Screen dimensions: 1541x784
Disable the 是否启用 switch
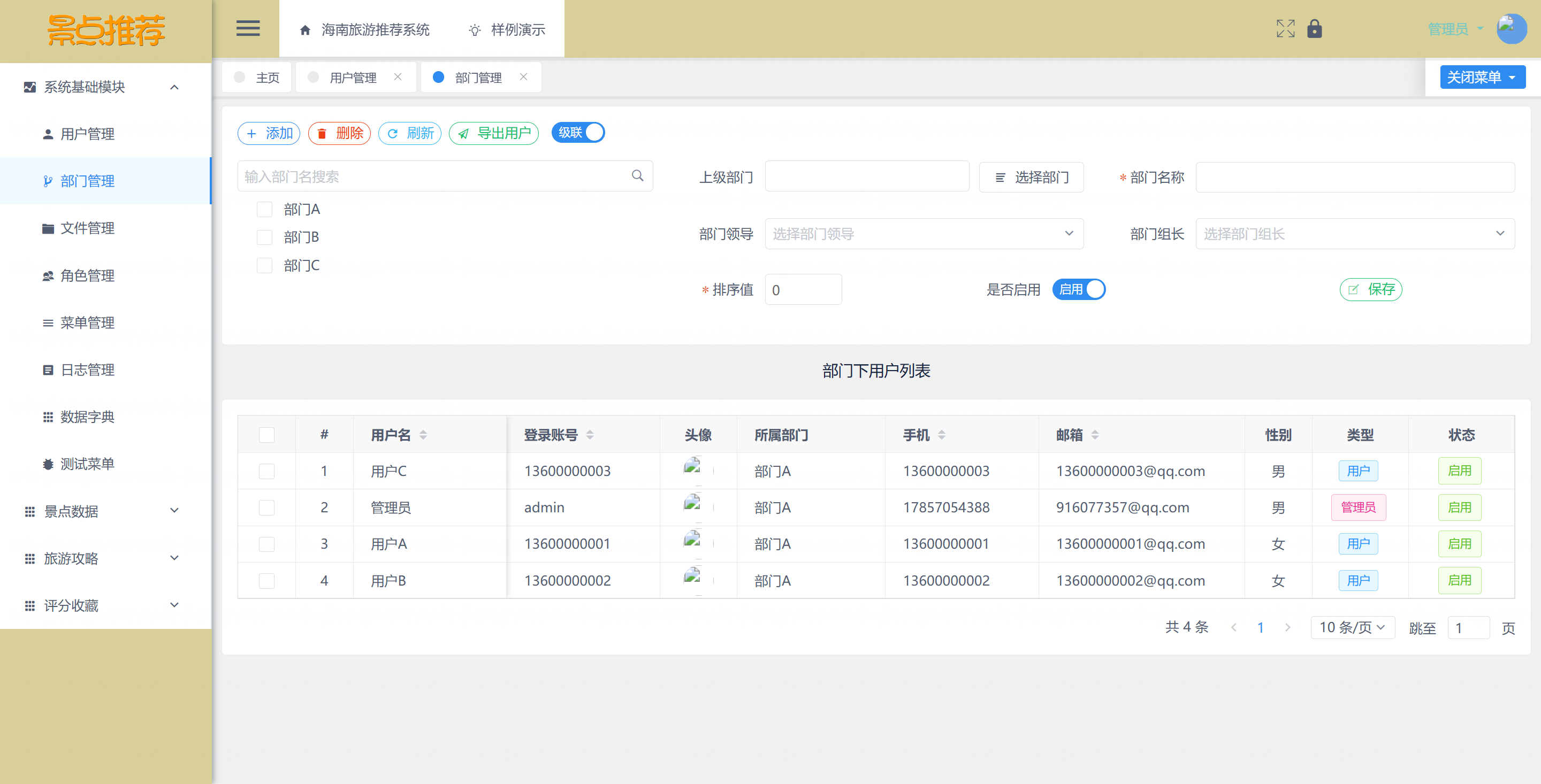click(x=1078, y=289)
